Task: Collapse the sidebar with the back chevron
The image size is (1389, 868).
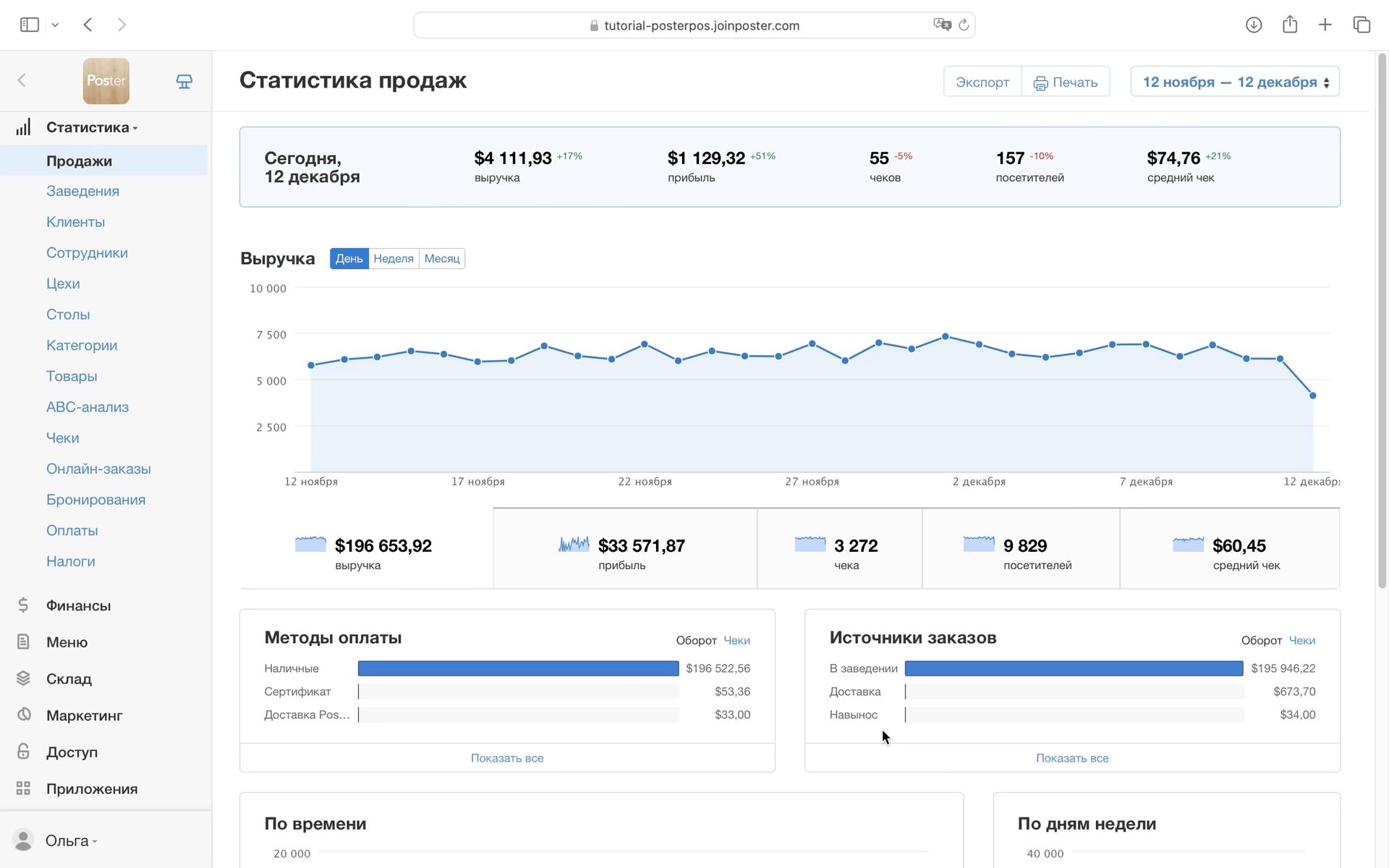Action: click(x=22, y=80)
